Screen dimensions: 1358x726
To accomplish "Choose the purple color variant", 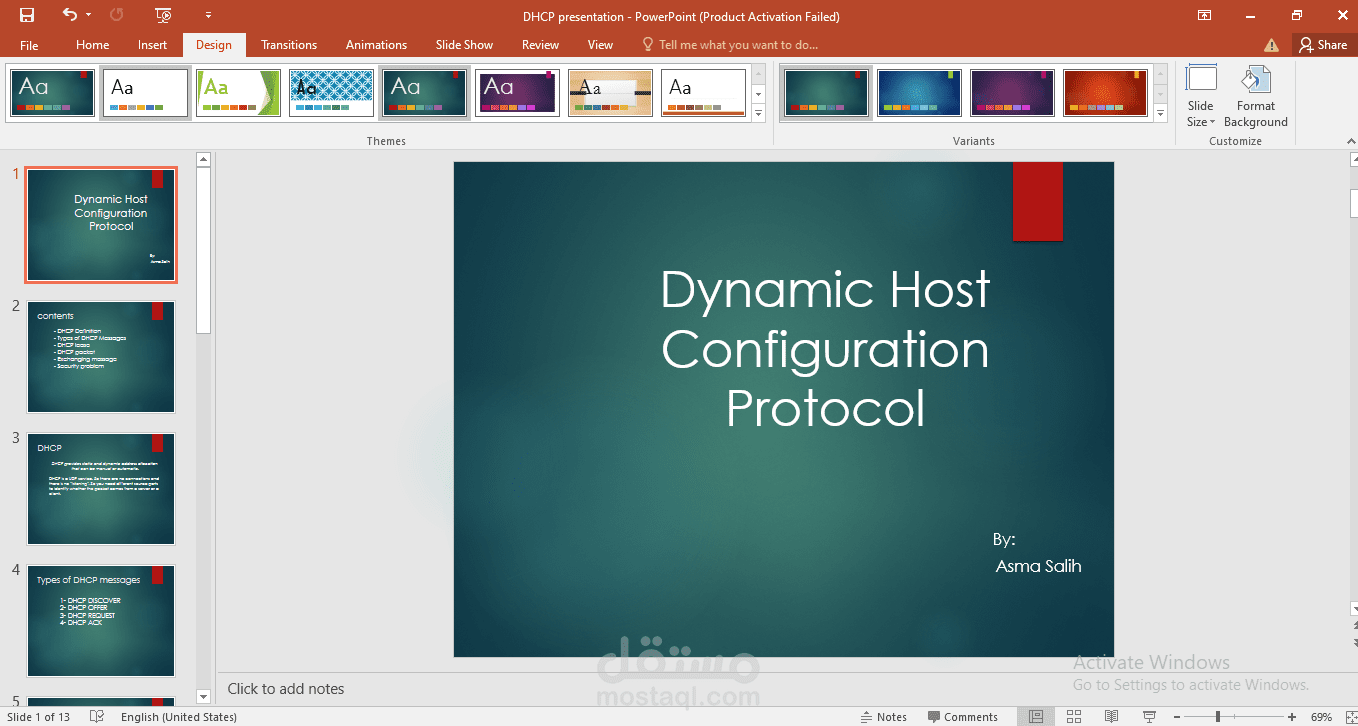I will pos(1012,93).
